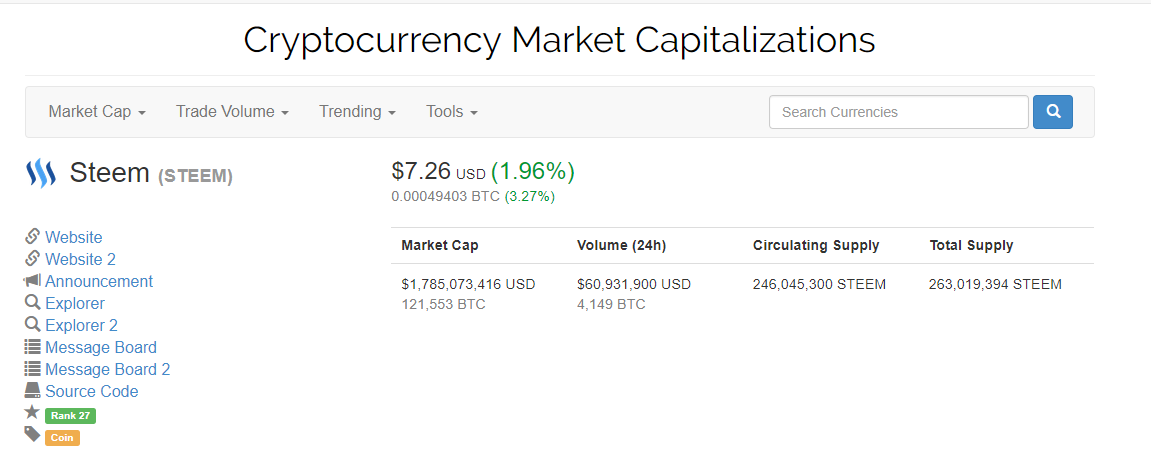
Task: Click the star icon next to Rank 27
Action: [x=33, y=412]
